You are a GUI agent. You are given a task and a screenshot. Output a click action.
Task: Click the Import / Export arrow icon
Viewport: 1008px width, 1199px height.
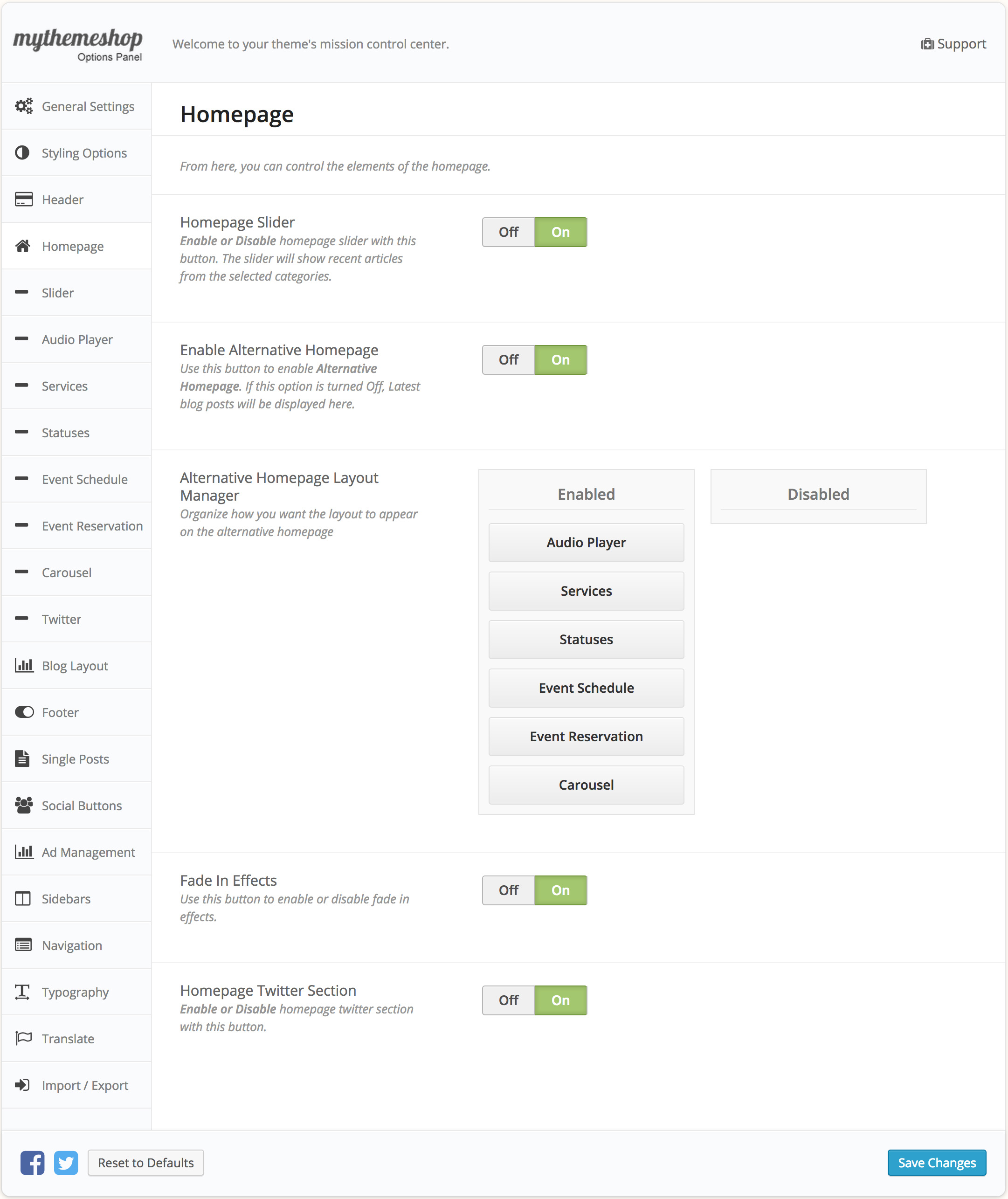pos(22,1085)
